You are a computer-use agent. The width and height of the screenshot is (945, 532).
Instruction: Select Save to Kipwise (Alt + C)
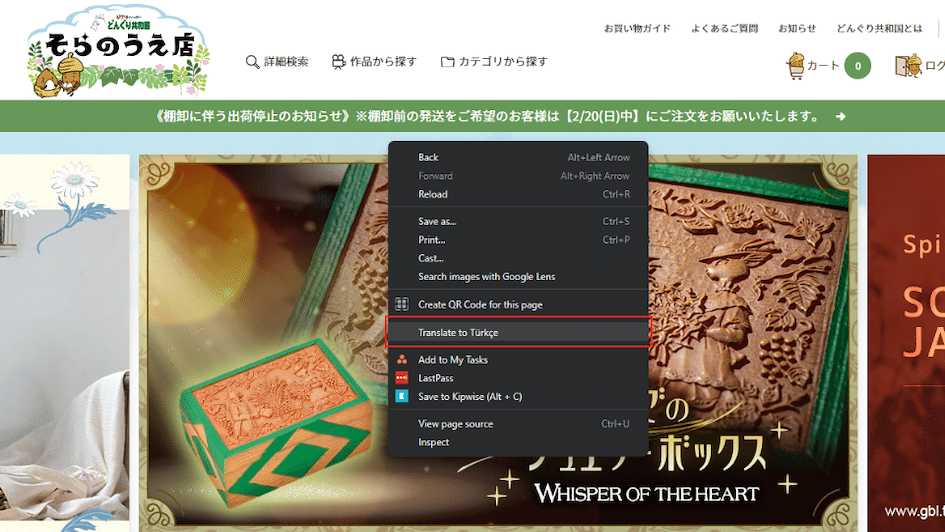click(x=518, y=396)
